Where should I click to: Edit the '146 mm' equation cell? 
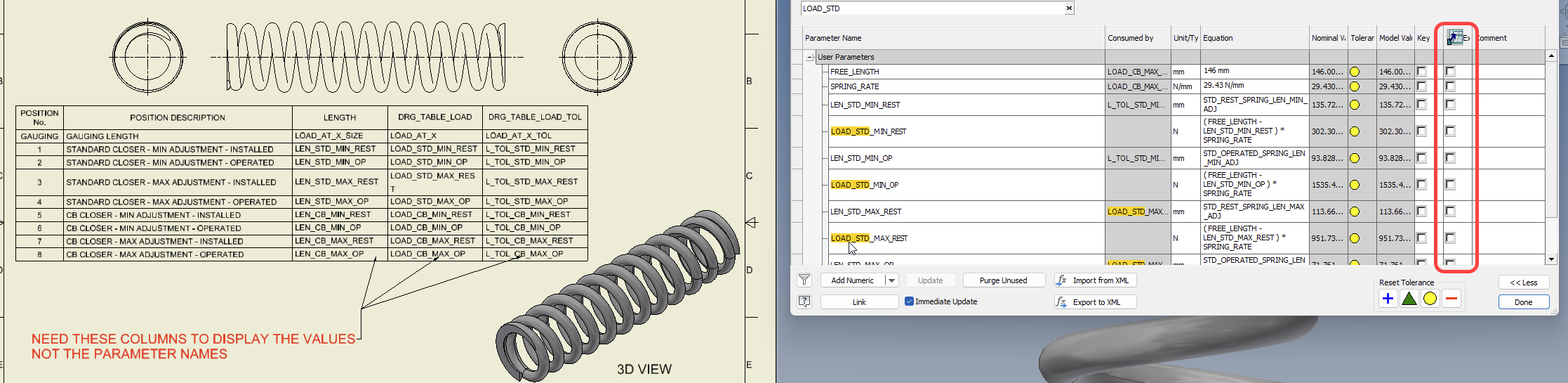[1255, 71]
